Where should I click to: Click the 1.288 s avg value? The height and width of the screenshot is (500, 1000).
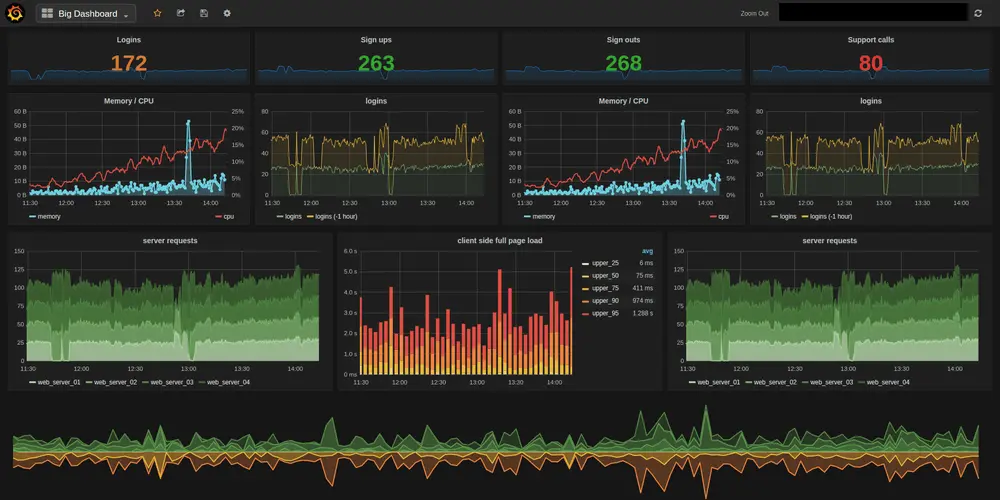[x=642, y=313]
